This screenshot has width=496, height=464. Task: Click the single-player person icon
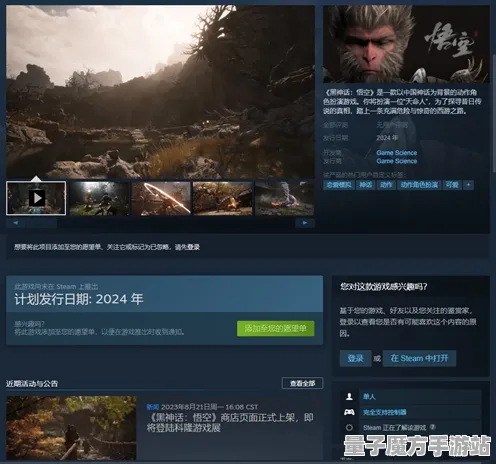click(349, 396)
